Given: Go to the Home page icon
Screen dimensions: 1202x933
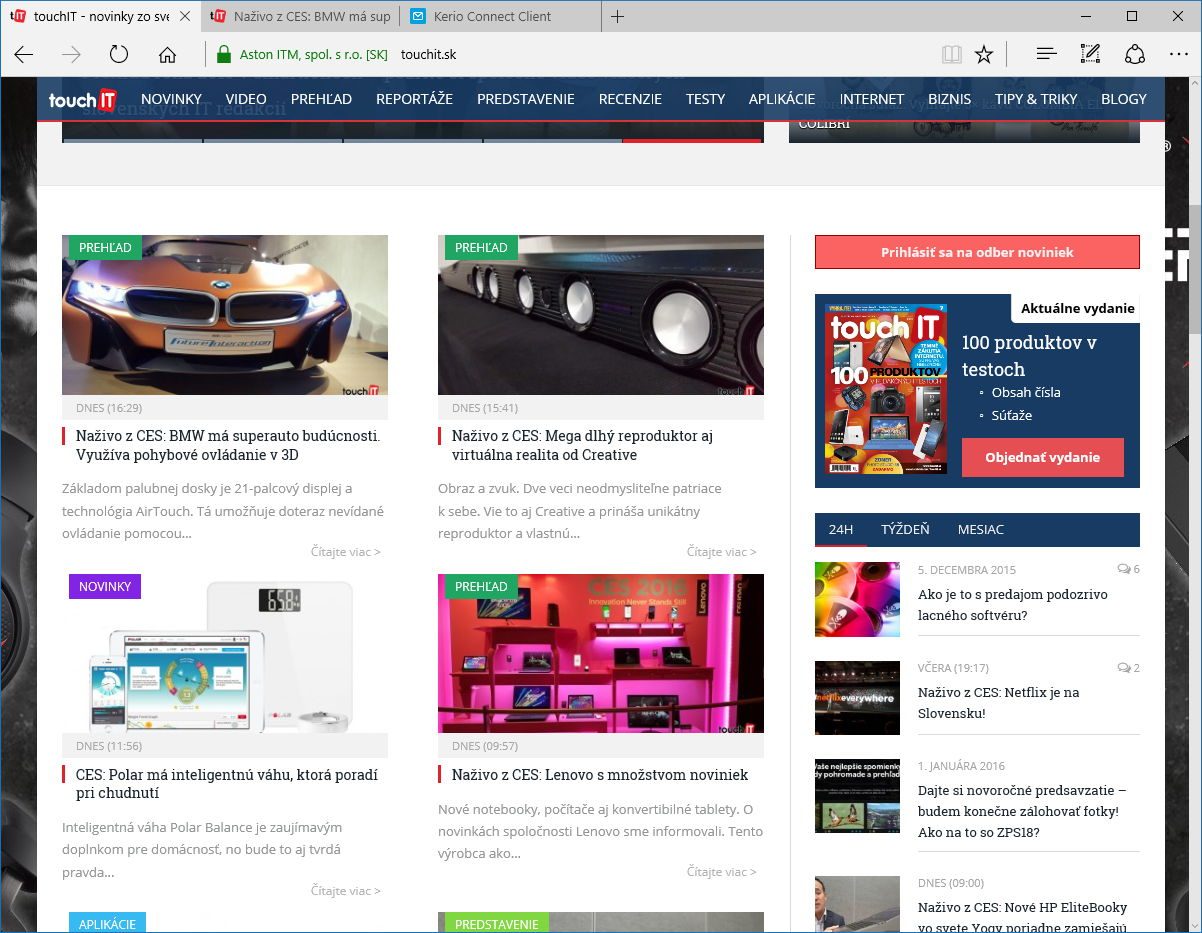Looking at the screenshot, I should tap(167, 55).
